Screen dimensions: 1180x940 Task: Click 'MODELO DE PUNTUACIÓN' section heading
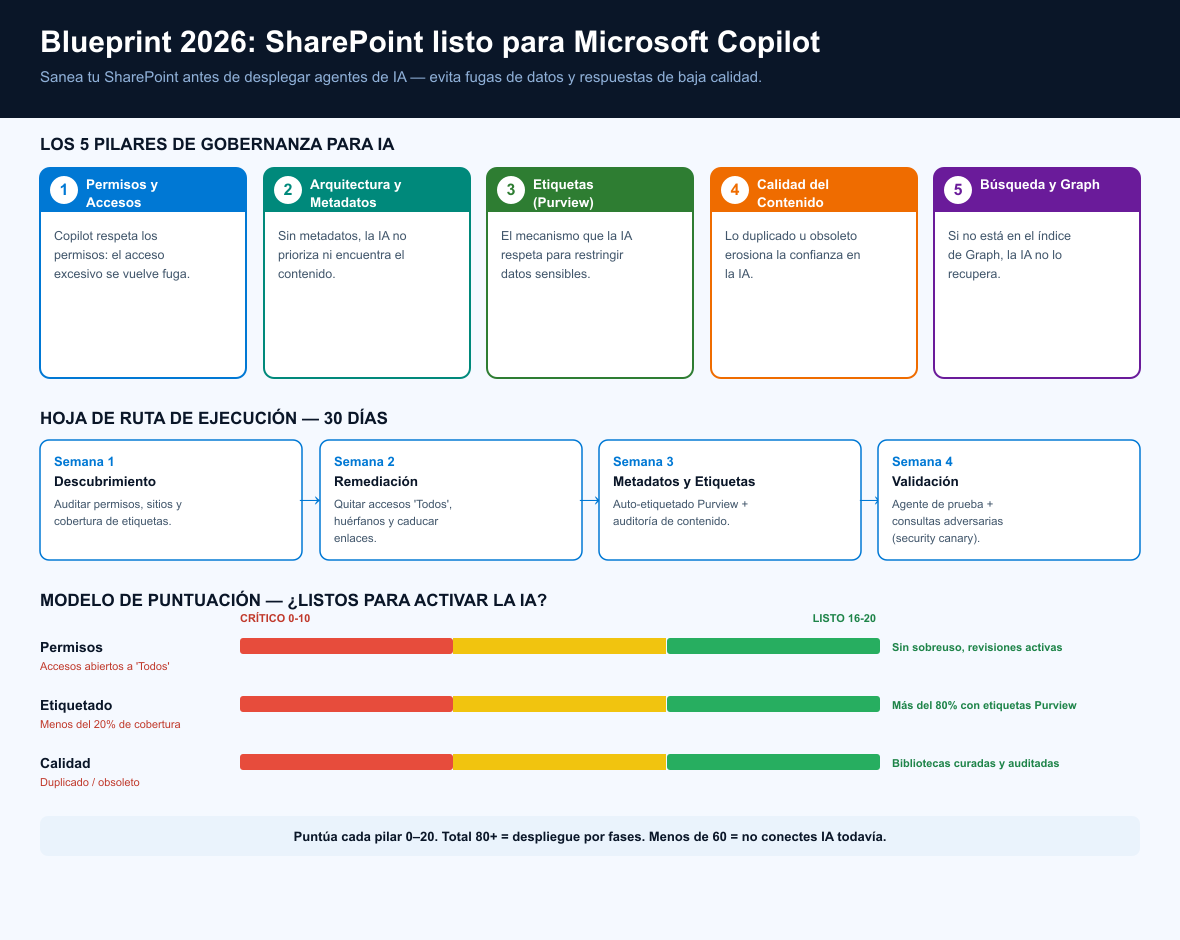(293, 601)
